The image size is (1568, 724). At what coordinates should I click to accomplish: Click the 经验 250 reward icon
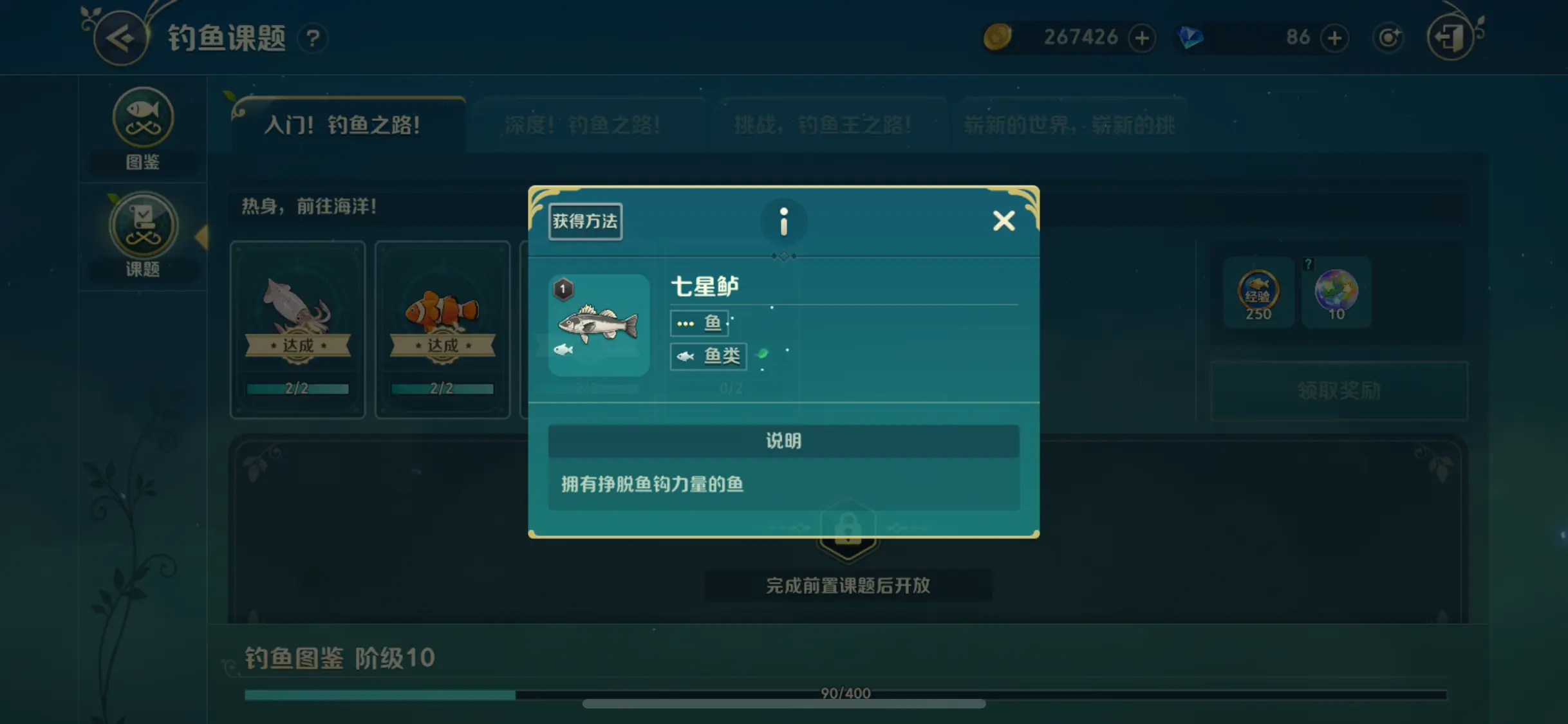pyautogui.click(x=1258, y=293)
